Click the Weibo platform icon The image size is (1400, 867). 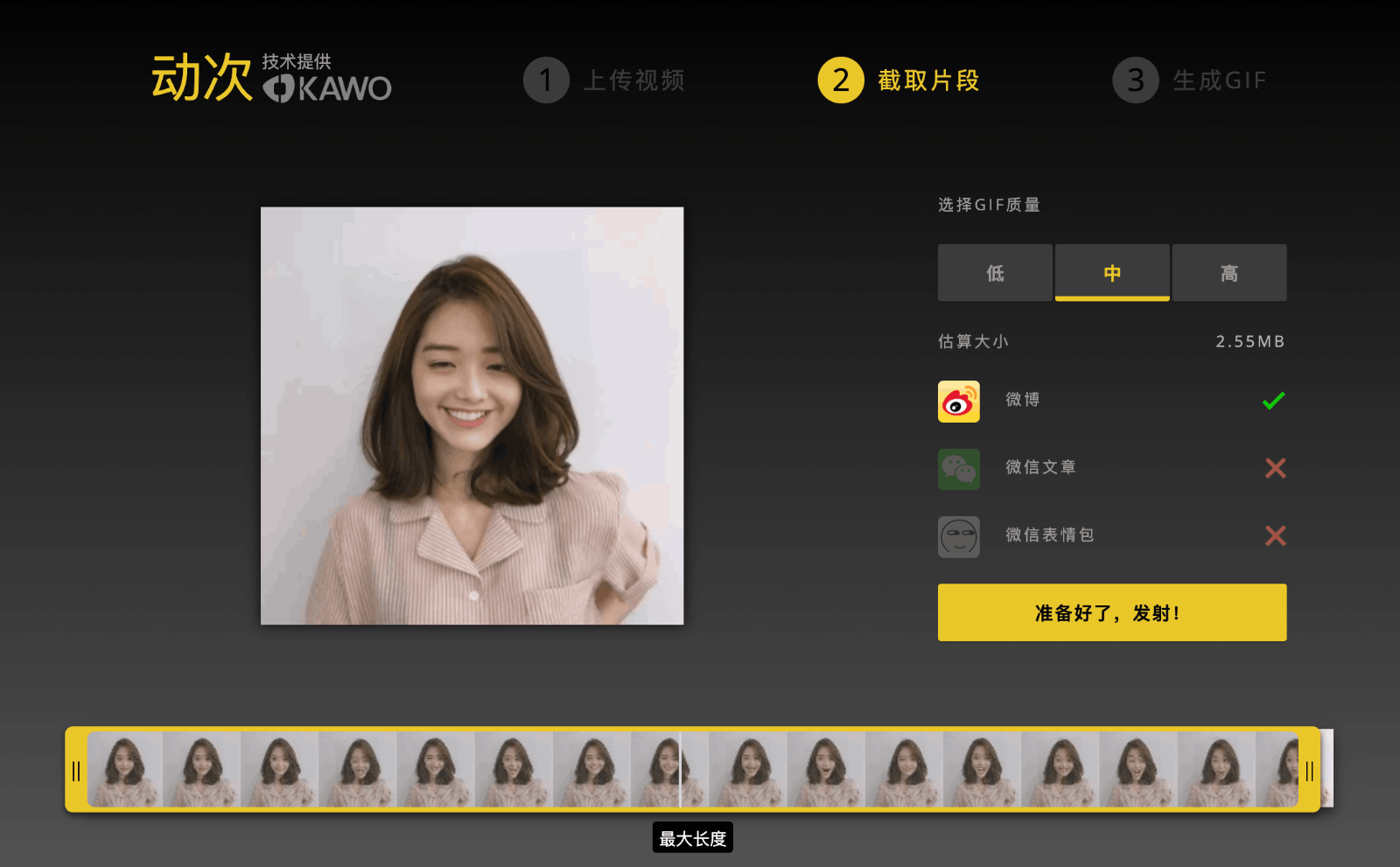(958, 402)
